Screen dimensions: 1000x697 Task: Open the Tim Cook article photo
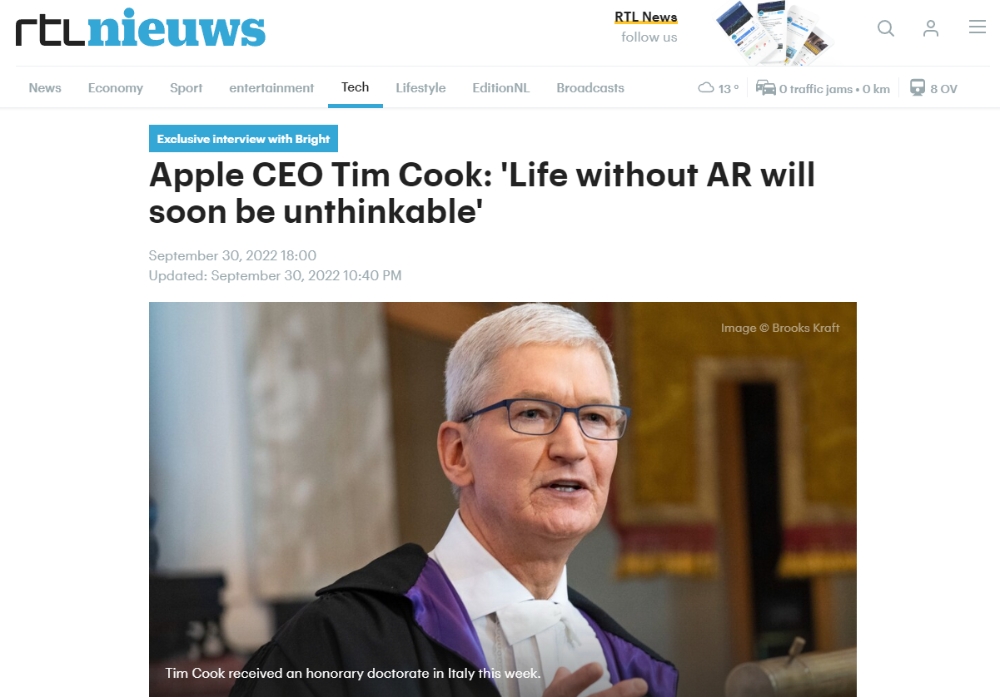[503, 499]
